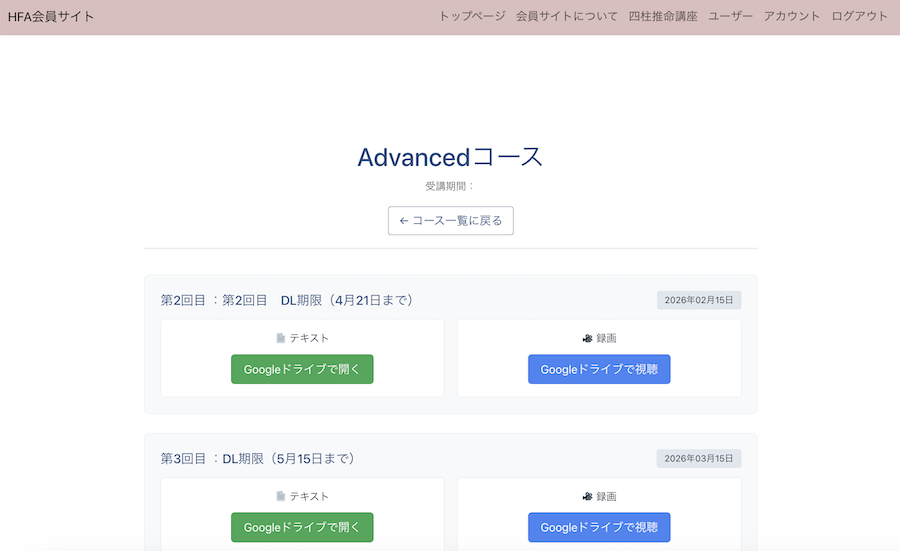The height and width of the screenshot is (551, 900).
Task: Click the 2026年03月15日 date badge
Action: pyautogui.click(x=699, y=459)
